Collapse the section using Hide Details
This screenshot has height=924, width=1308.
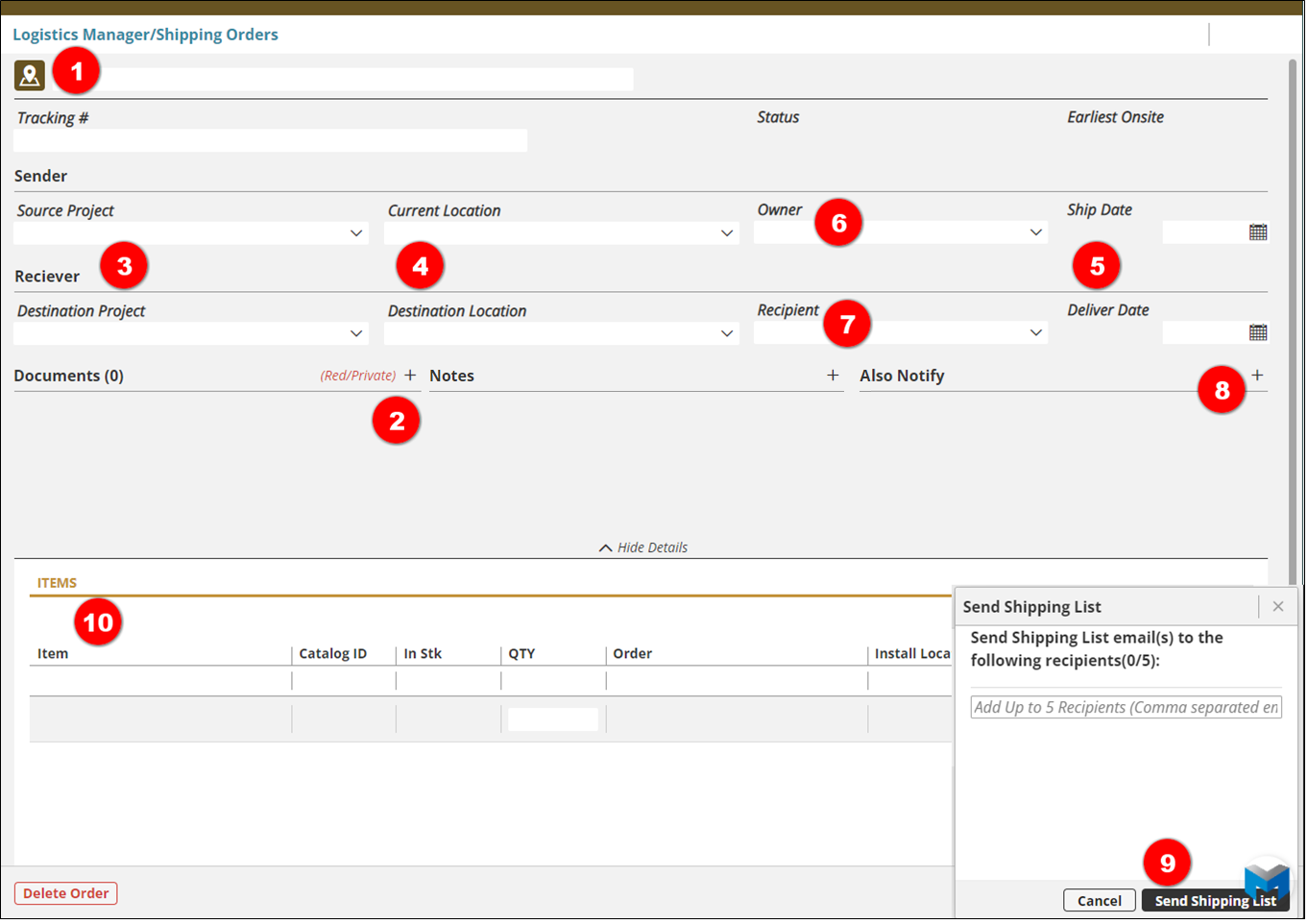(643, 547)
